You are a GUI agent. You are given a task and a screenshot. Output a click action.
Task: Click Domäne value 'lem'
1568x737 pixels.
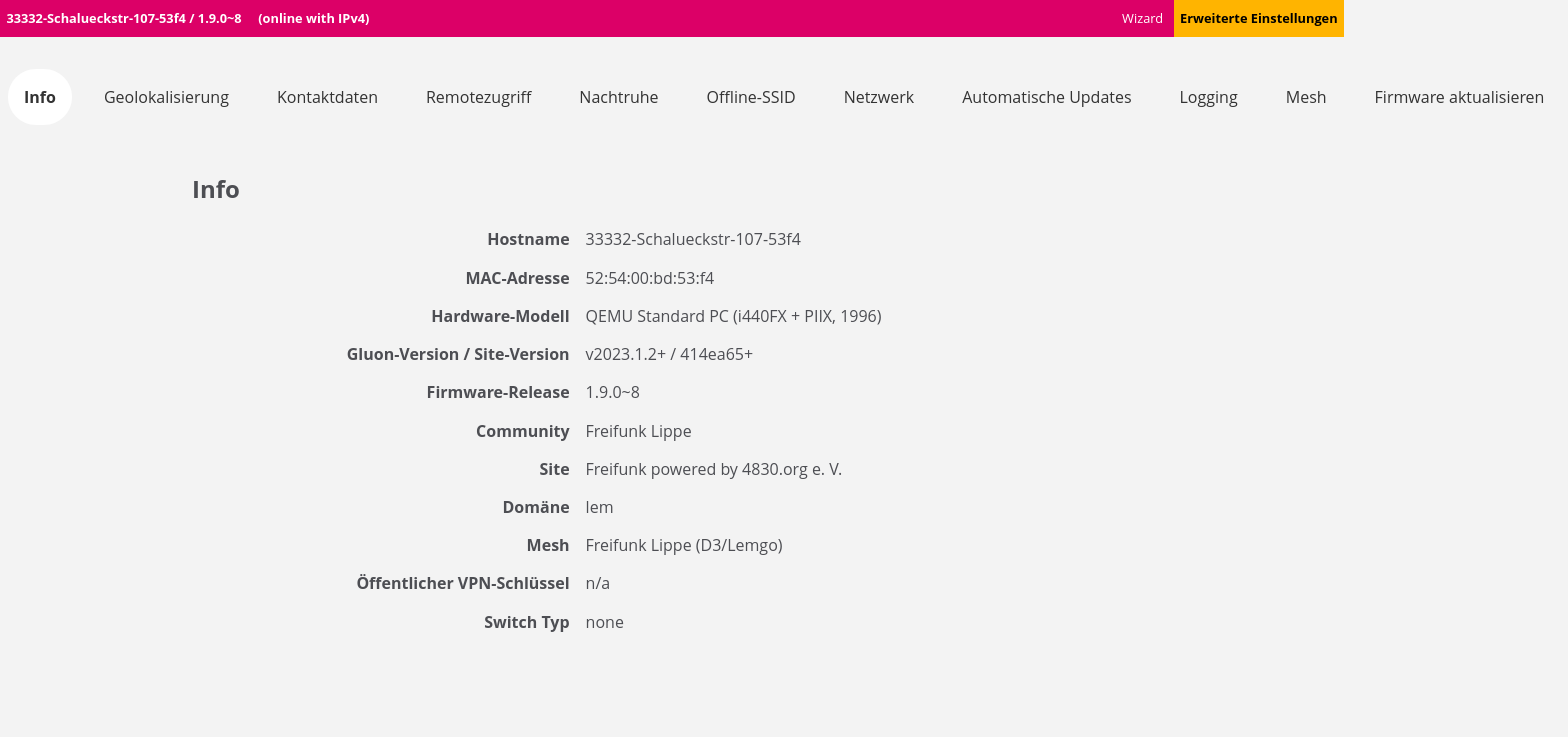point(599,507)
